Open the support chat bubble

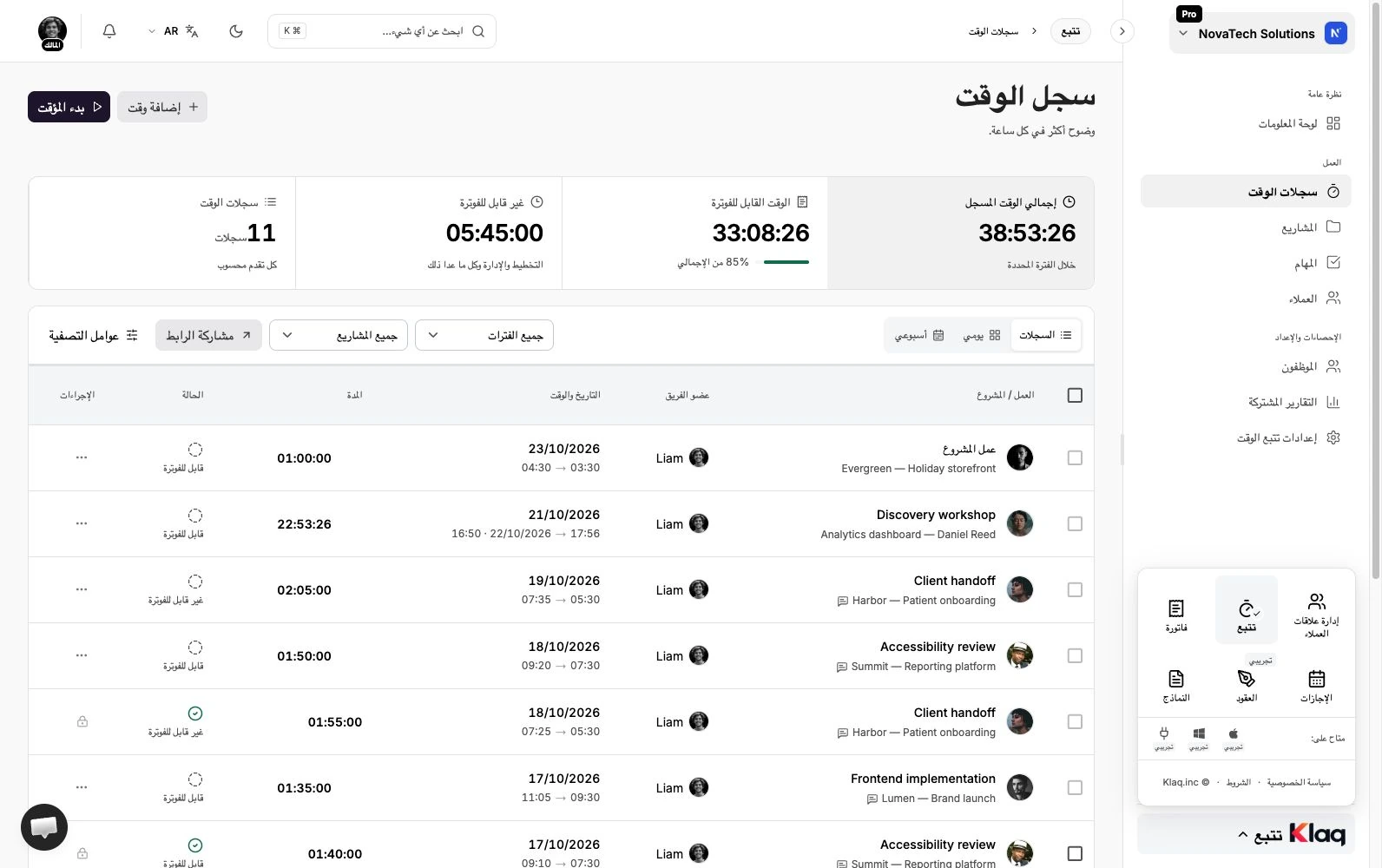(x=44, y=827)
